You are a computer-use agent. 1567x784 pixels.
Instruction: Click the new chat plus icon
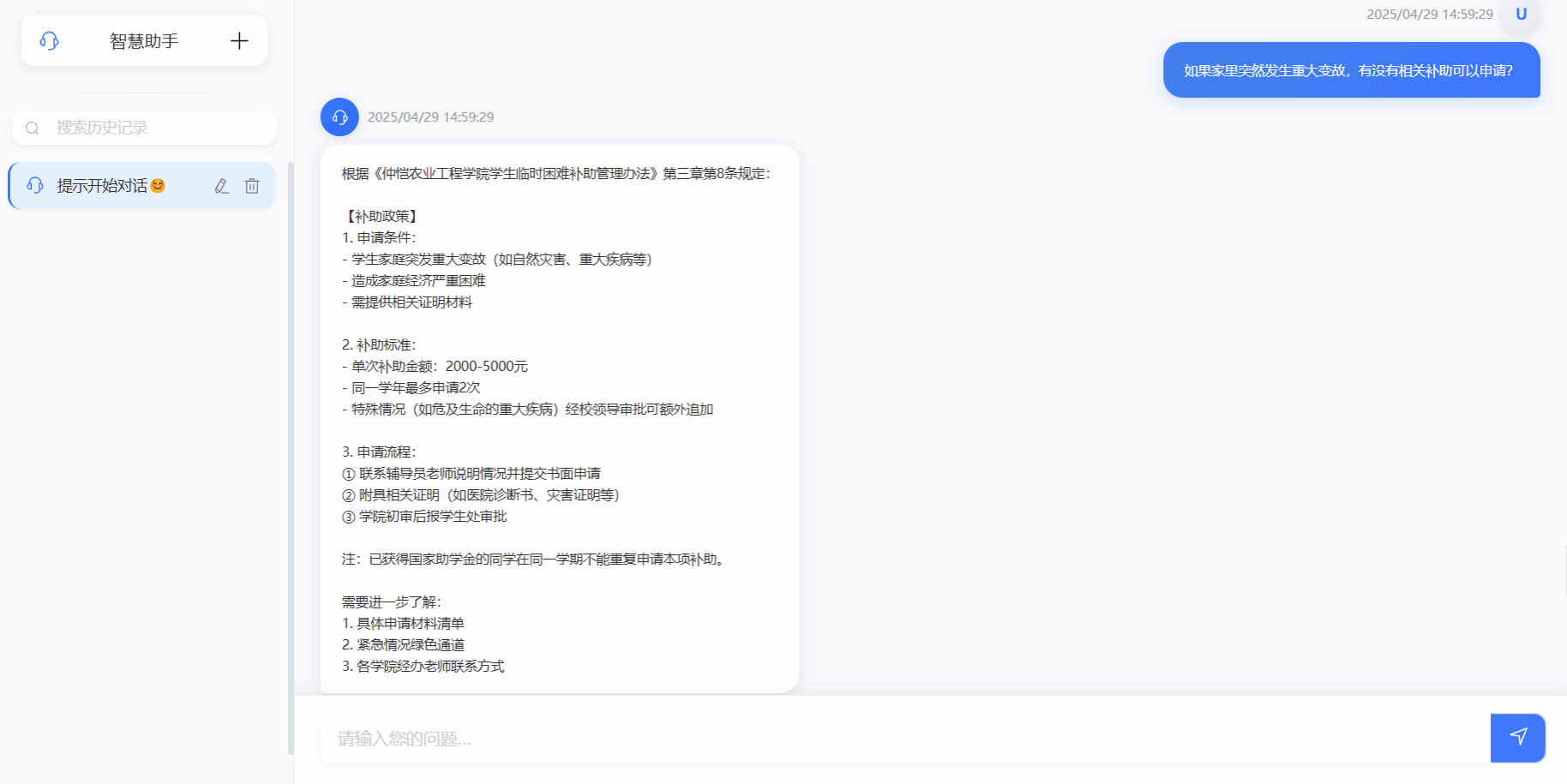click(239, 40)
